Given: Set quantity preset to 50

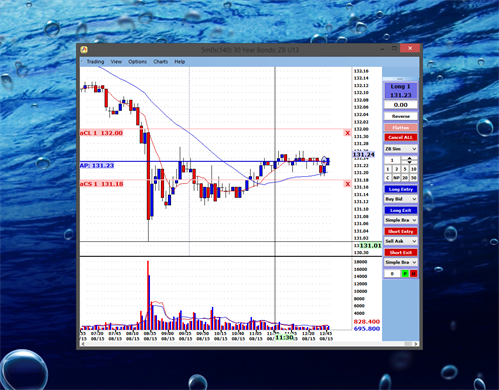Looking at the screenshot, I should pyautogui.click(x=413, y=178).
